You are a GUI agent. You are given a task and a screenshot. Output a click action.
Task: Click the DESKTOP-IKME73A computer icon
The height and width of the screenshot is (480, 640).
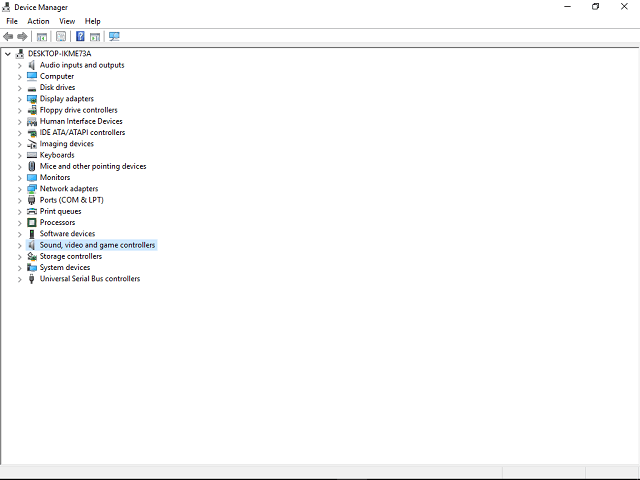tap(20, 53)
